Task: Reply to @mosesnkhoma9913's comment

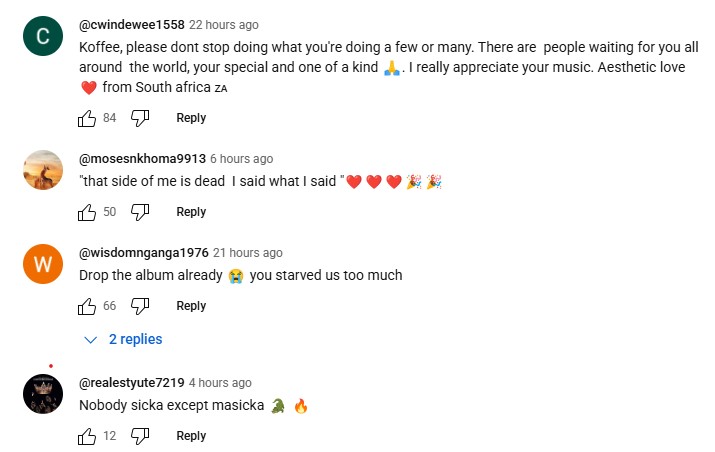Action: tap(191, 212)
